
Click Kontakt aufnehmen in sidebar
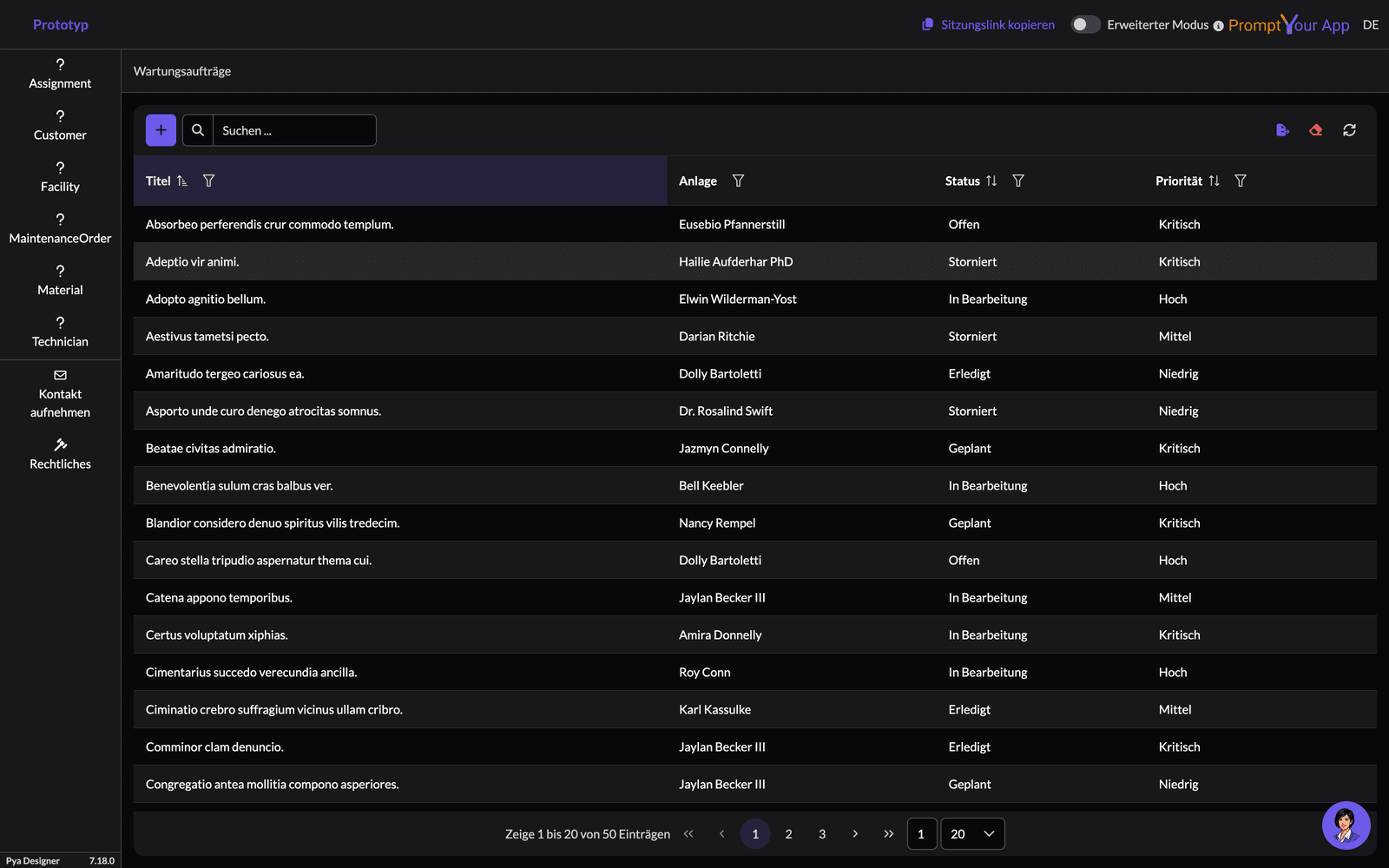point(60,394)
